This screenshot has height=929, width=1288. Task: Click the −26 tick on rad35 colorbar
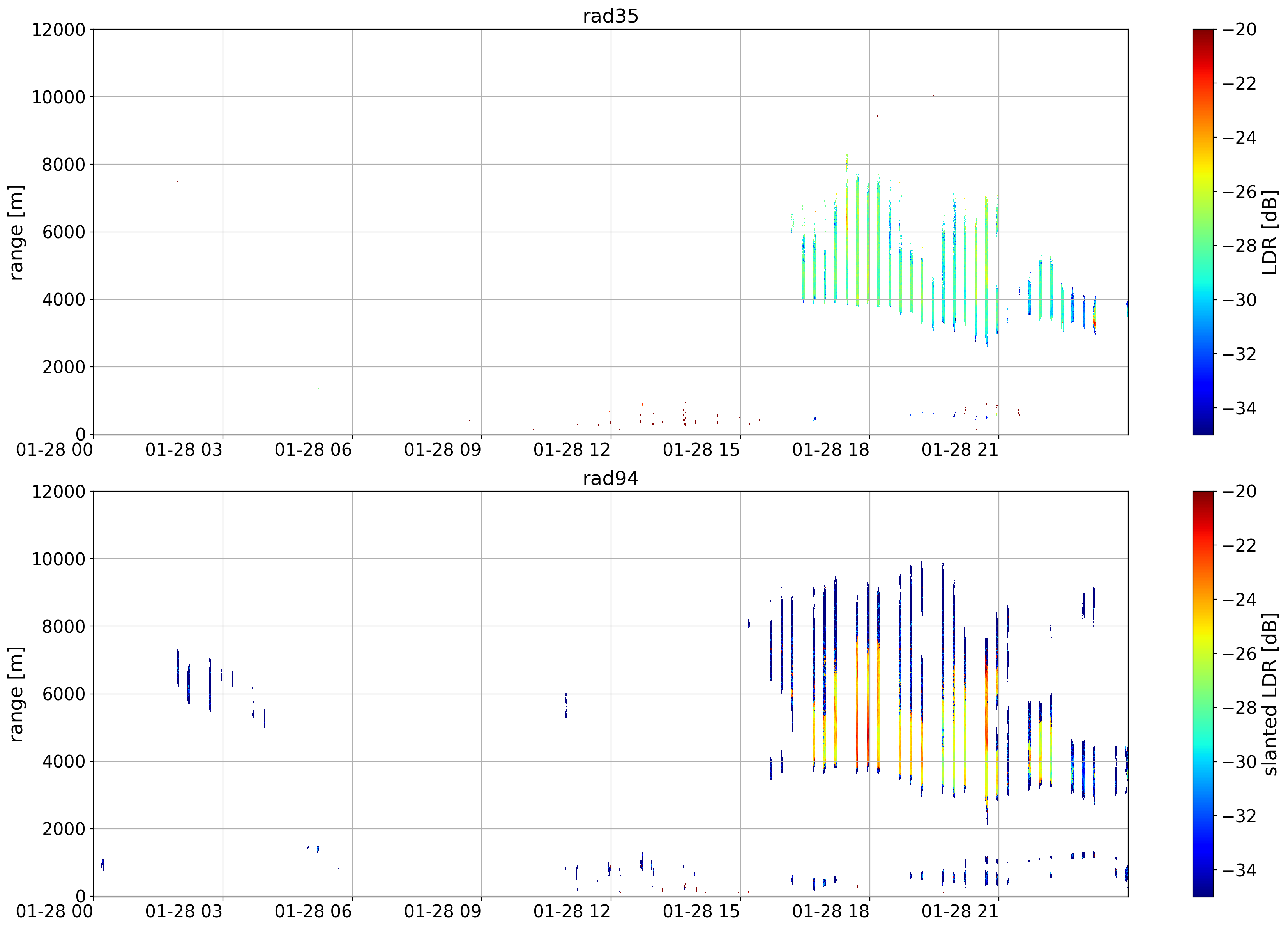click(1239, 191)
